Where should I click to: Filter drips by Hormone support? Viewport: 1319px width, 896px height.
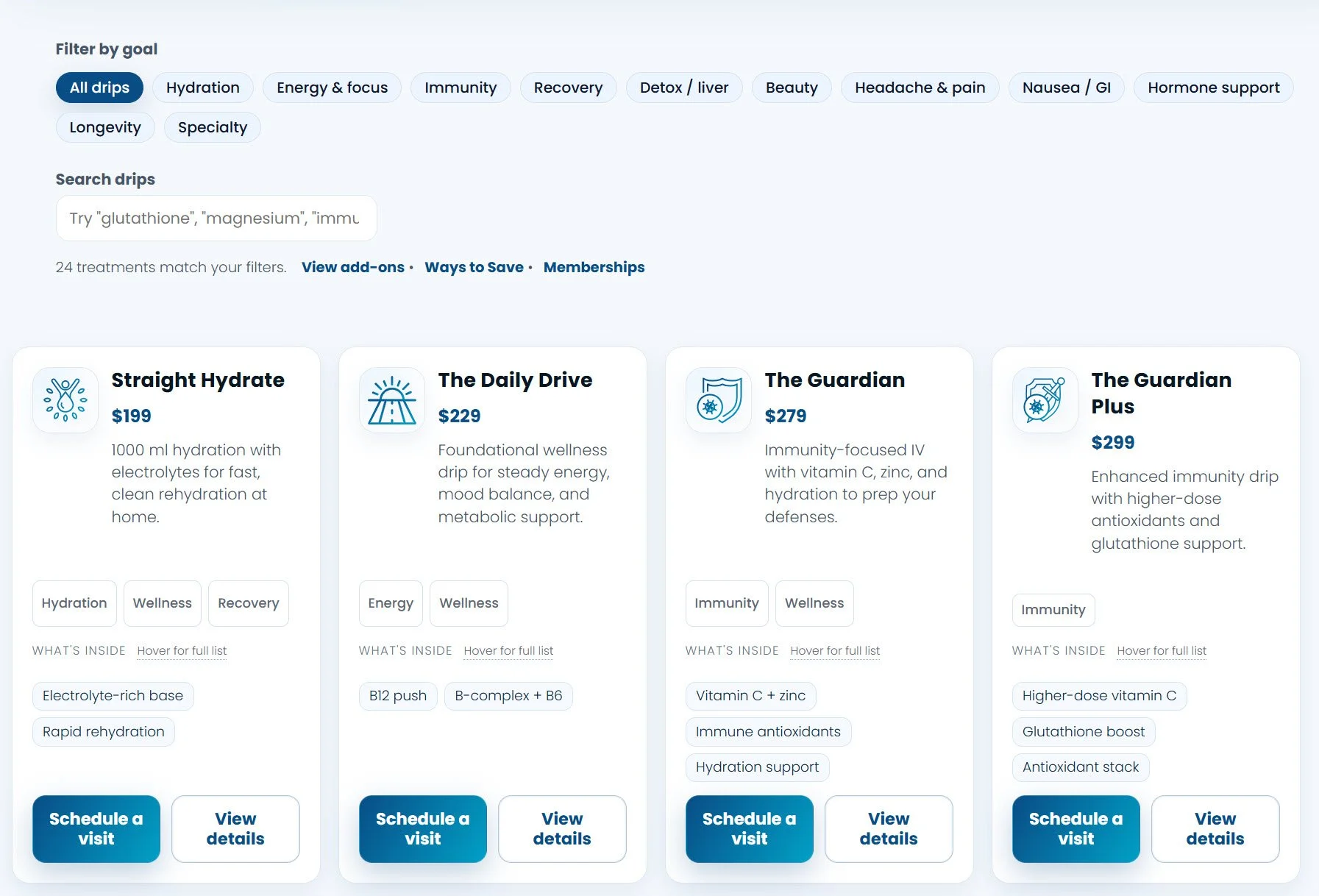(1213, 87)
